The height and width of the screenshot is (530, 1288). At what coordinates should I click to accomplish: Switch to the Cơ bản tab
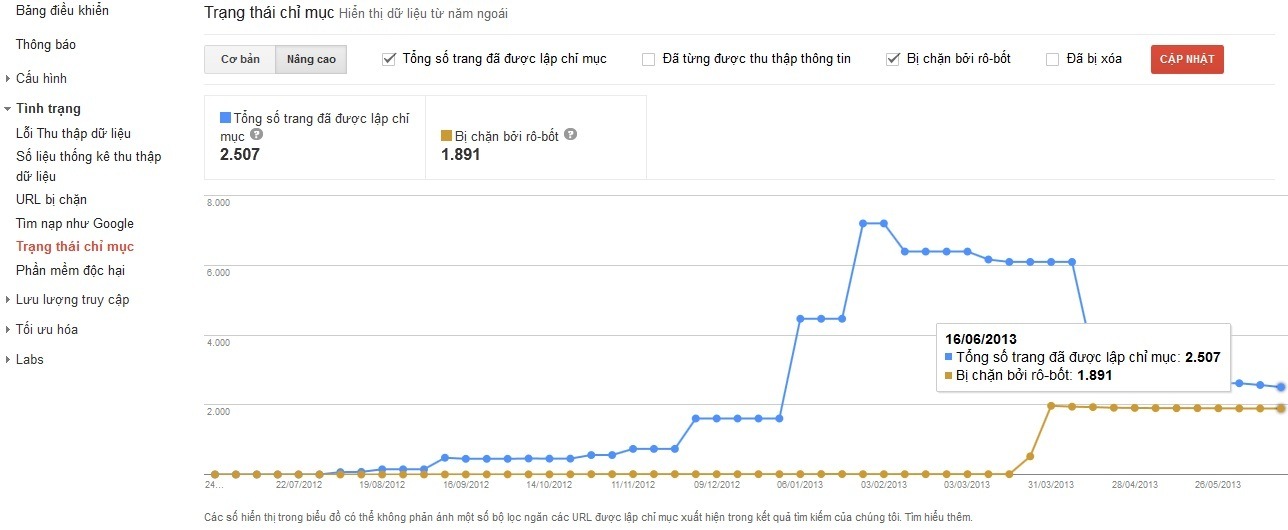click(x=240, y=59)
